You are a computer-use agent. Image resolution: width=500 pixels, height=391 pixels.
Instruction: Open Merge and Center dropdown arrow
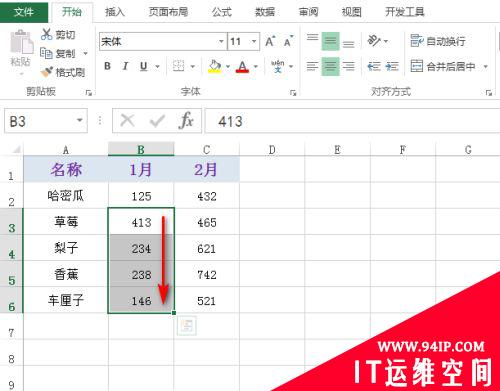pos(486,67)
